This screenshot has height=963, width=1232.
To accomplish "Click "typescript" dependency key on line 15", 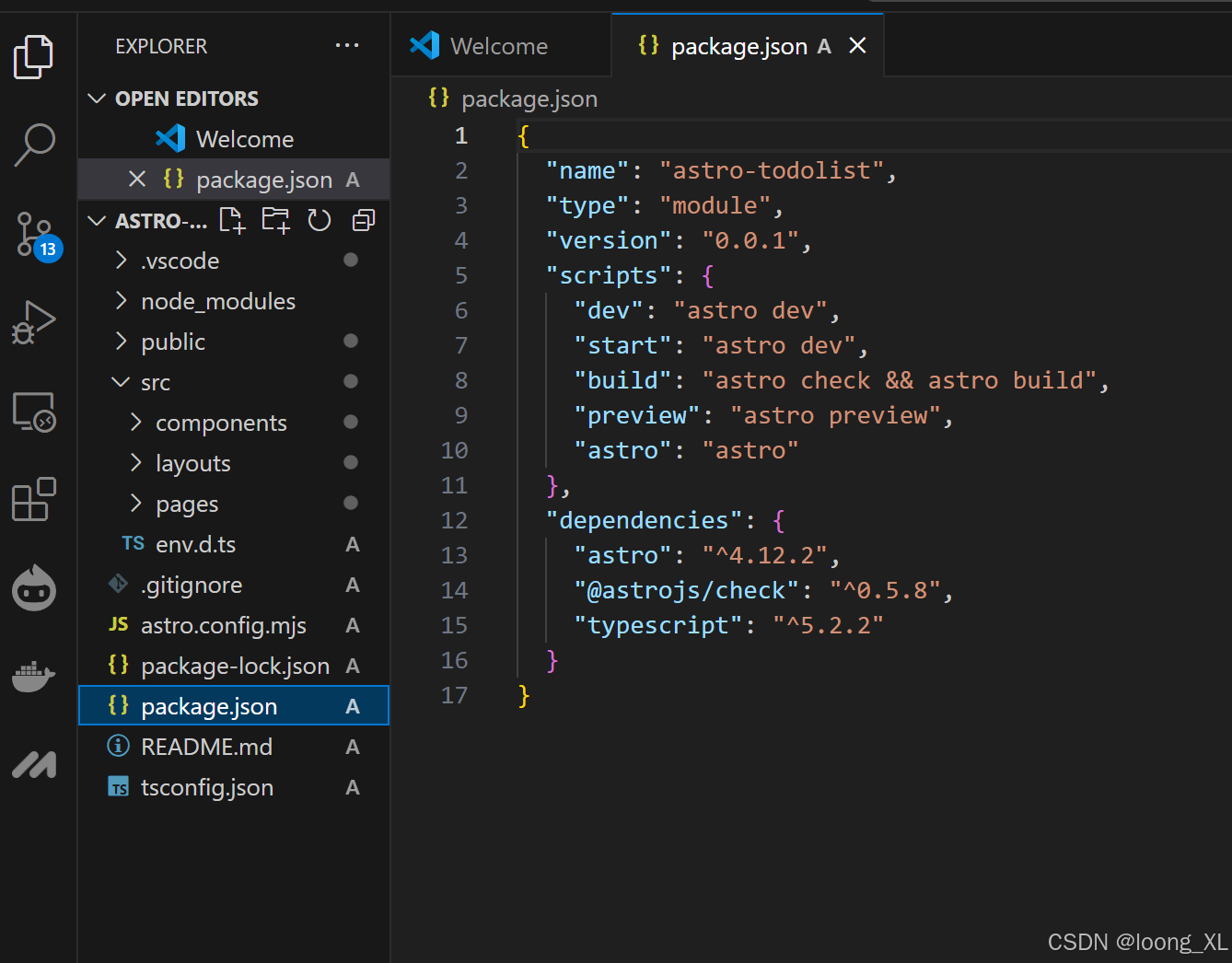I will [658, 625].
